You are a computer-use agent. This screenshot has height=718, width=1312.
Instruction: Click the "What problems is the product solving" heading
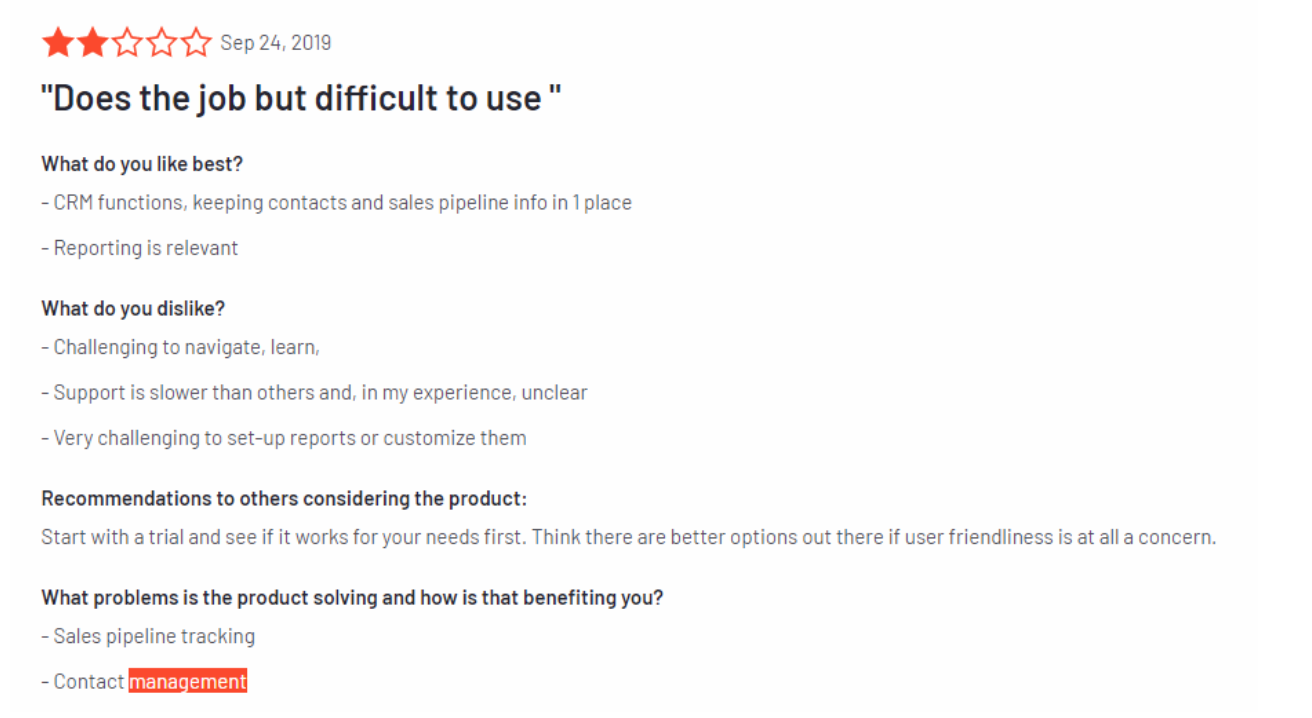(x=353, y=598)
